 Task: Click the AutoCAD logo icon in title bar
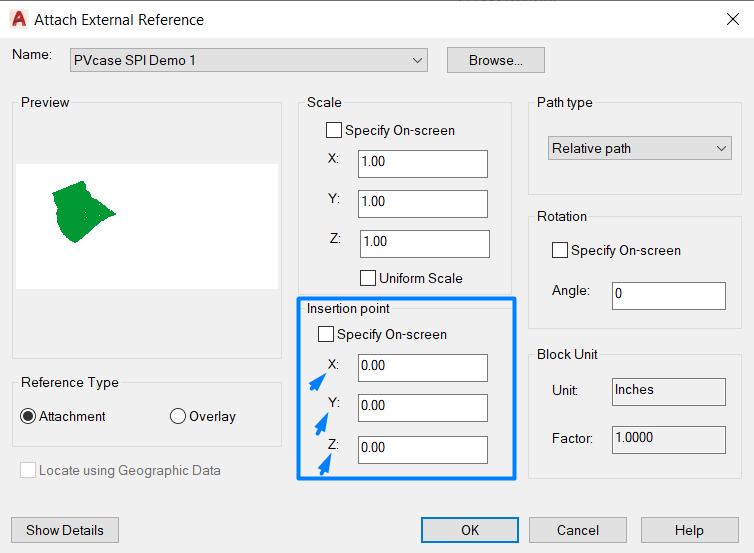coord(18,19)
